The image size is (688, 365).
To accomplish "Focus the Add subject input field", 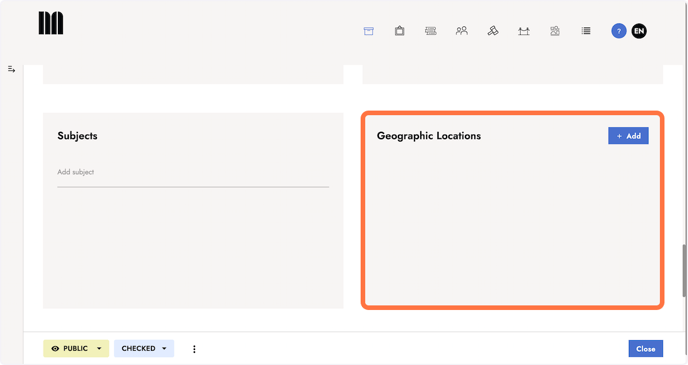I will coord(193,173).
